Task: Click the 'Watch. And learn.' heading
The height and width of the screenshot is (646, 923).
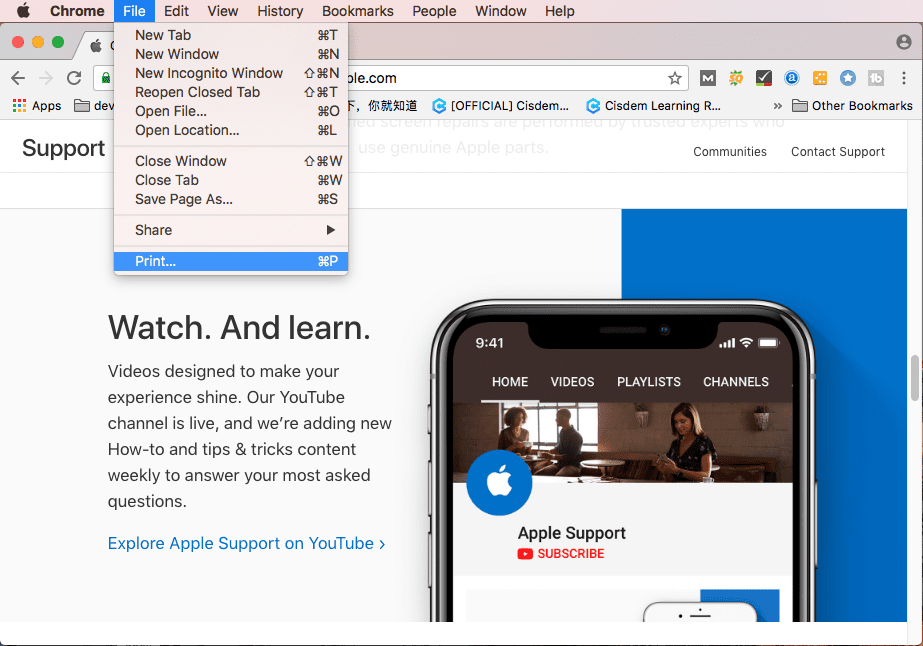Action: click(239, 327)
